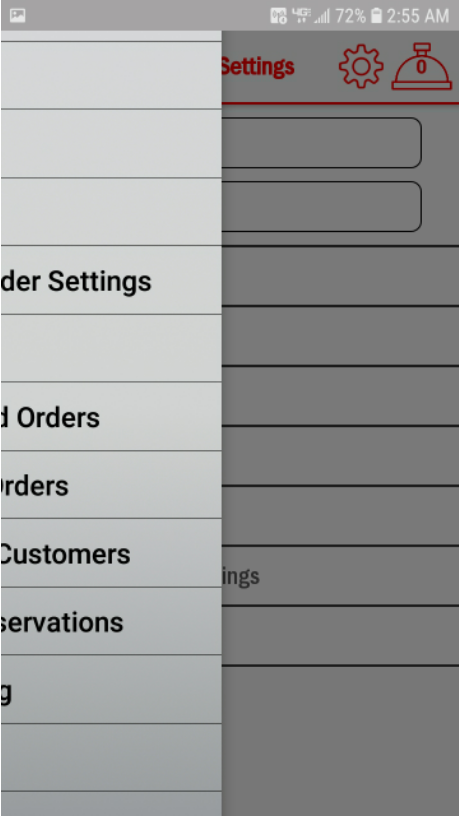Screen dimensions: 459x816
Task: Tap the red Settings page title
Action: (258, 67)
